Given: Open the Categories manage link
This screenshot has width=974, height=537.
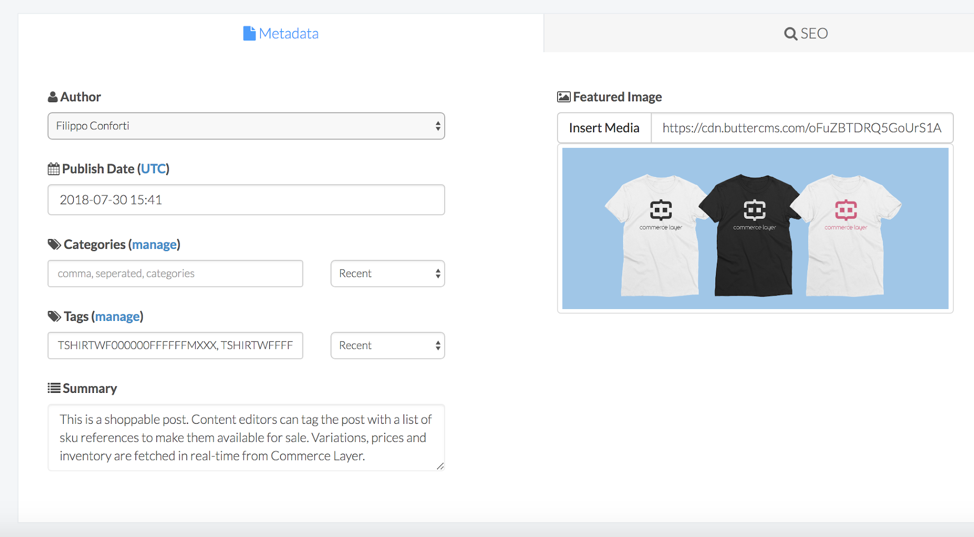Looking at the screenshot, I should pyautogui.click(x=154, y=245).
